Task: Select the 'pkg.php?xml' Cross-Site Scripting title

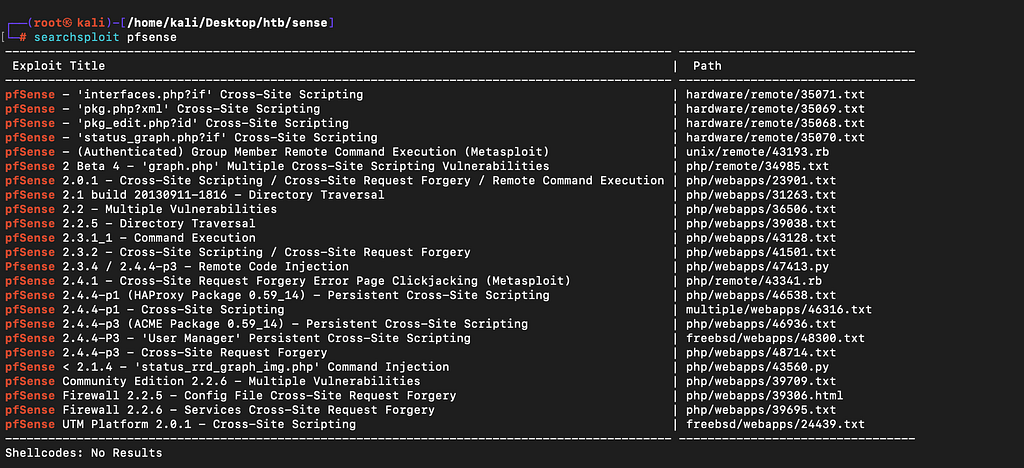Action: pyautogui.click(x=163, y=109)
